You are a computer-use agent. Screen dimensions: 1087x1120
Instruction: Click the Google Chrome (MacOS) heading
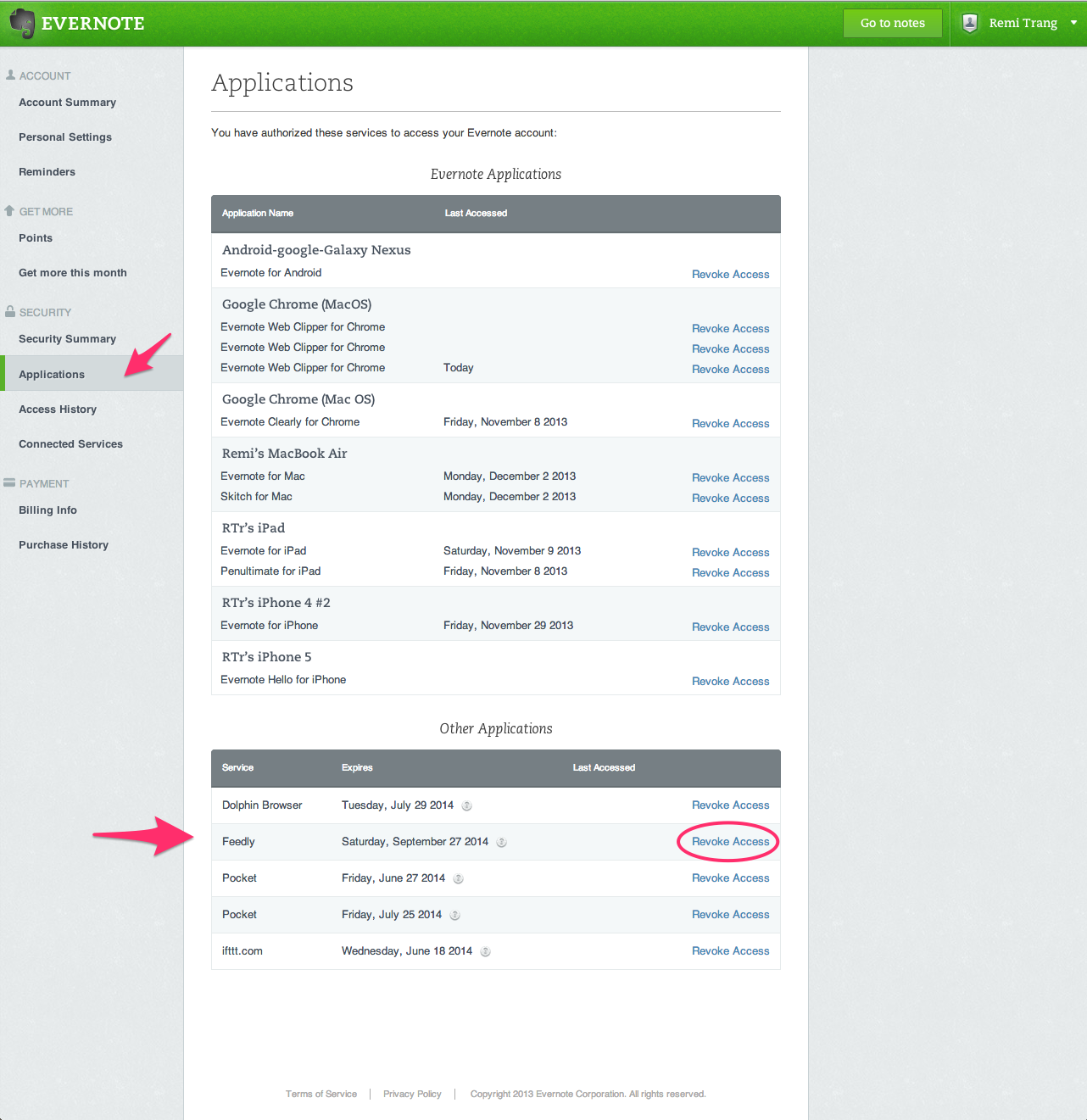297,304
